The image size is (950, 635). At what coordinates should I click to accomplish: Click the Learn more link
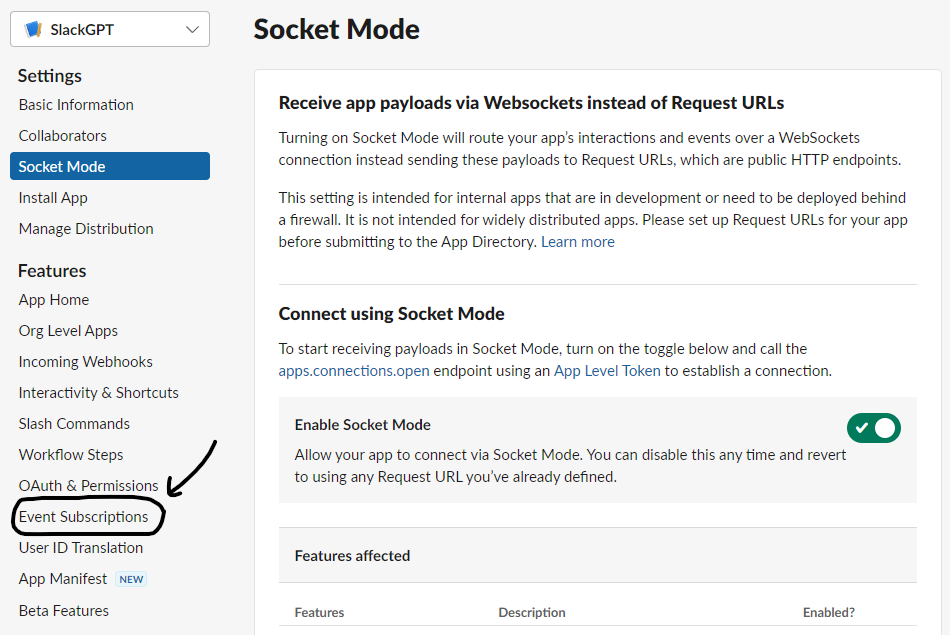pos(578,242)
